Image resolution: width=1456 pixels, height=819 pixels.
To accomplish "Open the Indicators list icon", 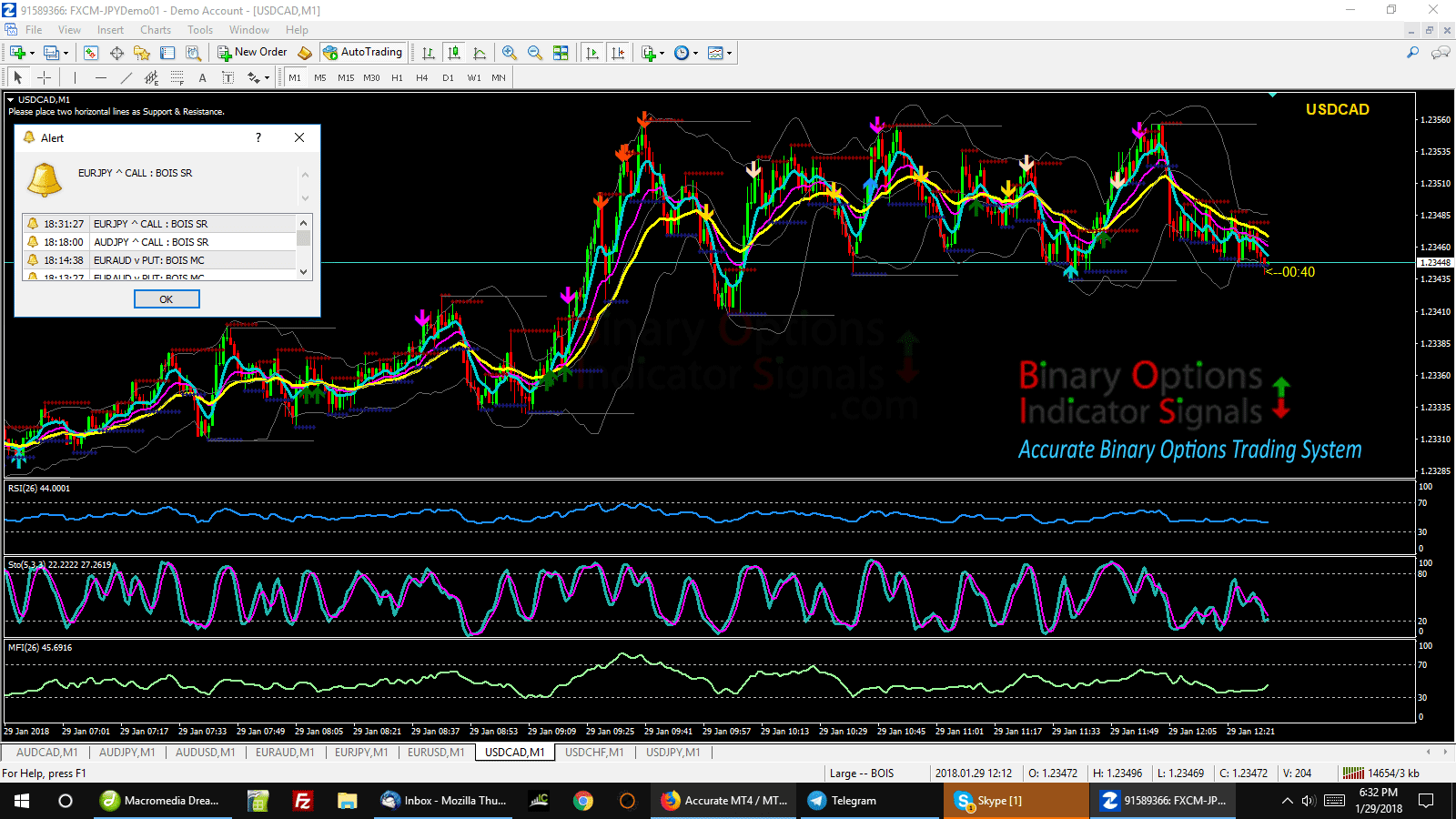I will (x=649, y=53).
